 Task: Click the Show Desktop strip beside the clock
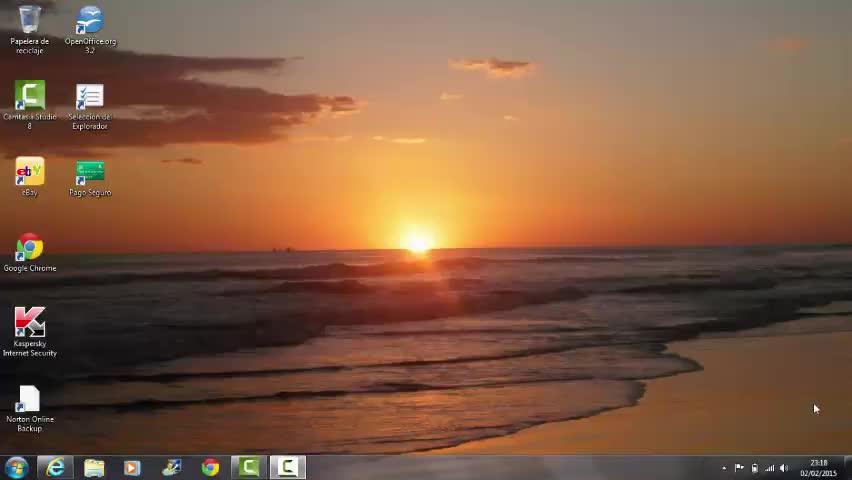click(848, 468)
